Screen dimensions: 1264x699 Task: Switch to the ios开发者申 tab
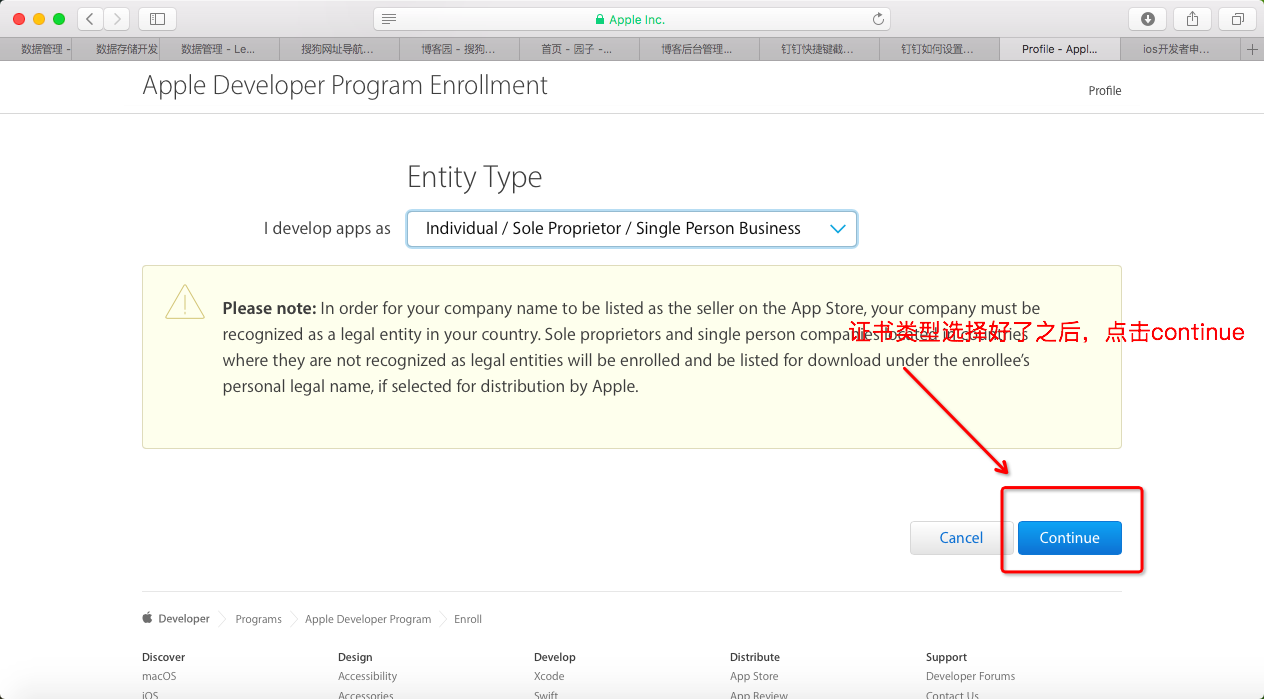click(x=1180, y=49)
